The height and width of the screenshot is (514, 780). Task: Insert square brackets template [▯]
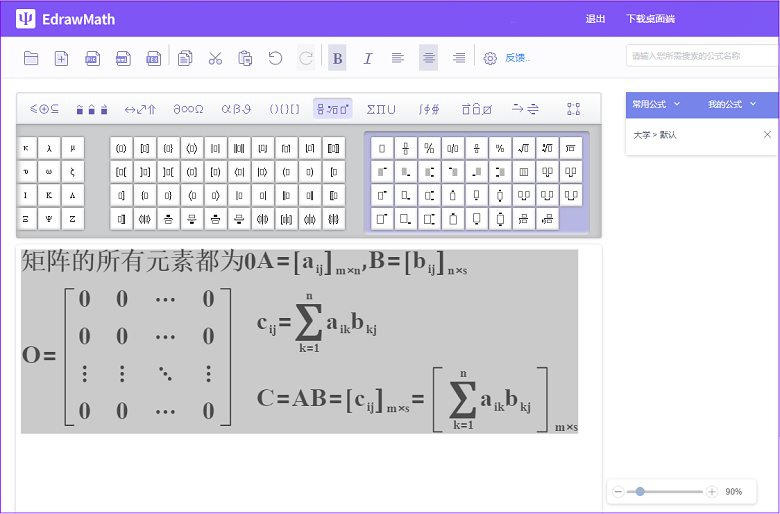[145, 148]
